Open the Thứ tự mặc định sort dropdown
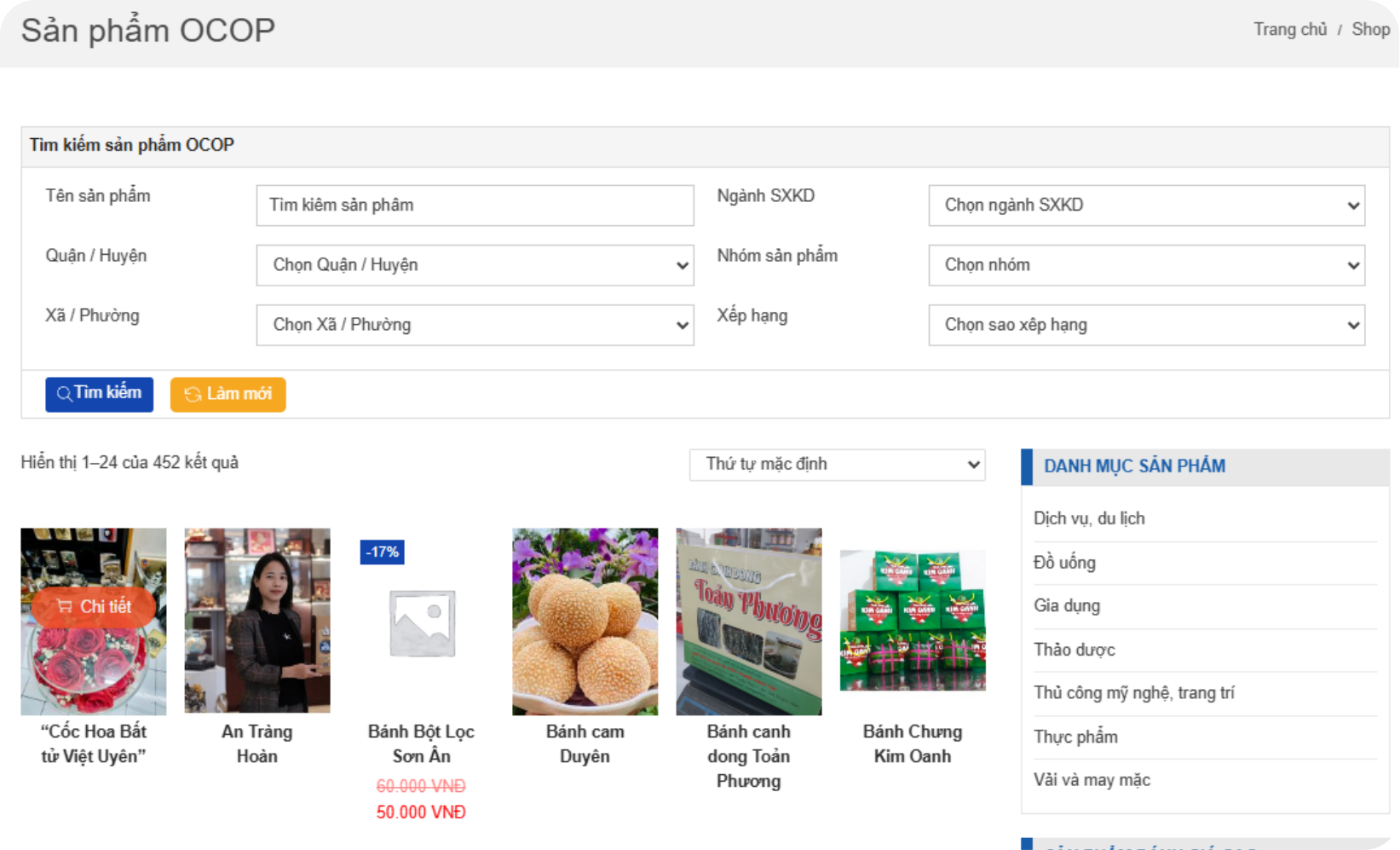 click(x=837, y=465)
